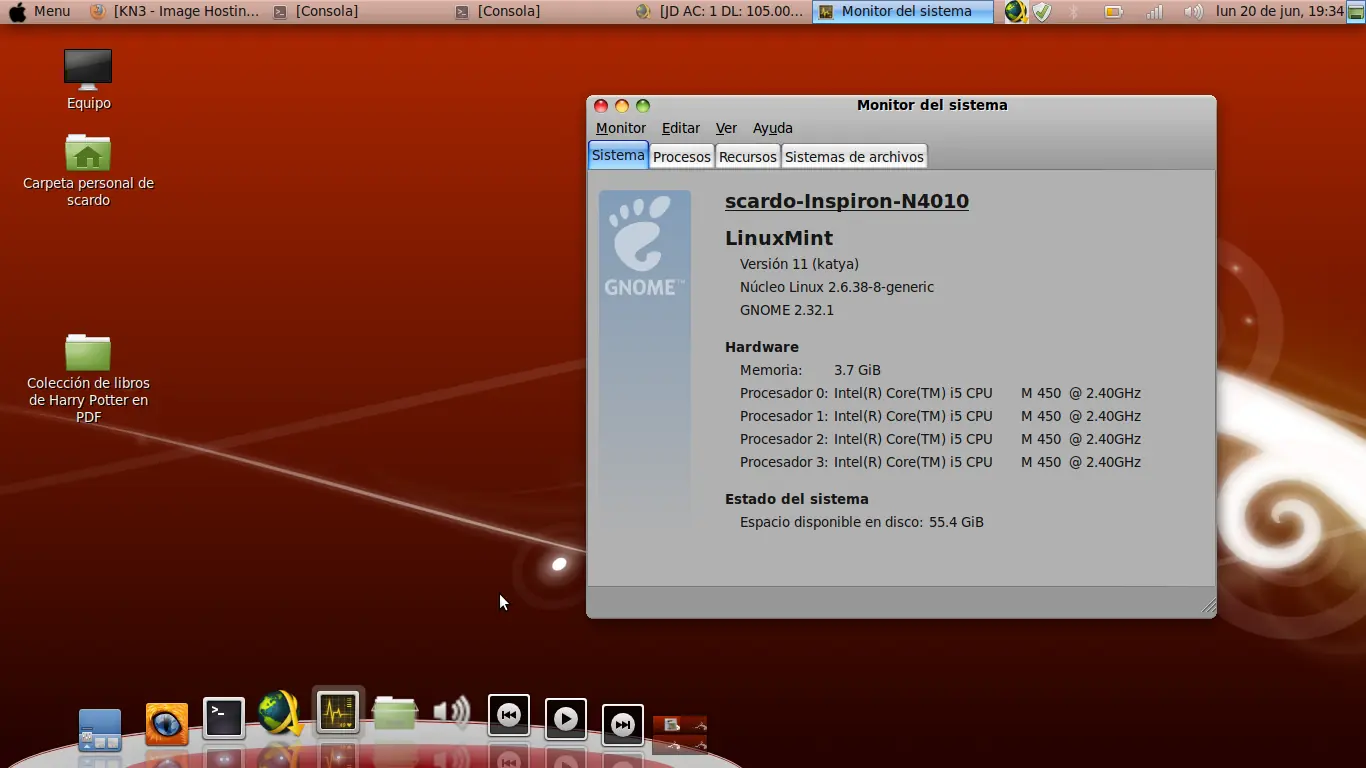The image size is (1366, 768).
Task: Open the clock showing lun 20 de jun
Action: (1278, 11)
